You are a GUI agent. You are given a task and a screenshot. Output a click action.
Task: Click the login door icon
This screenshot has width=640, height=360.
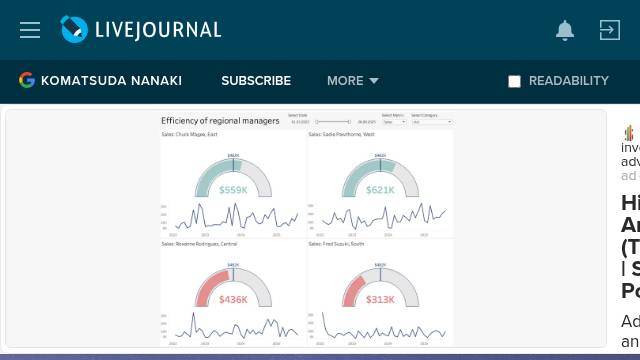610,30
